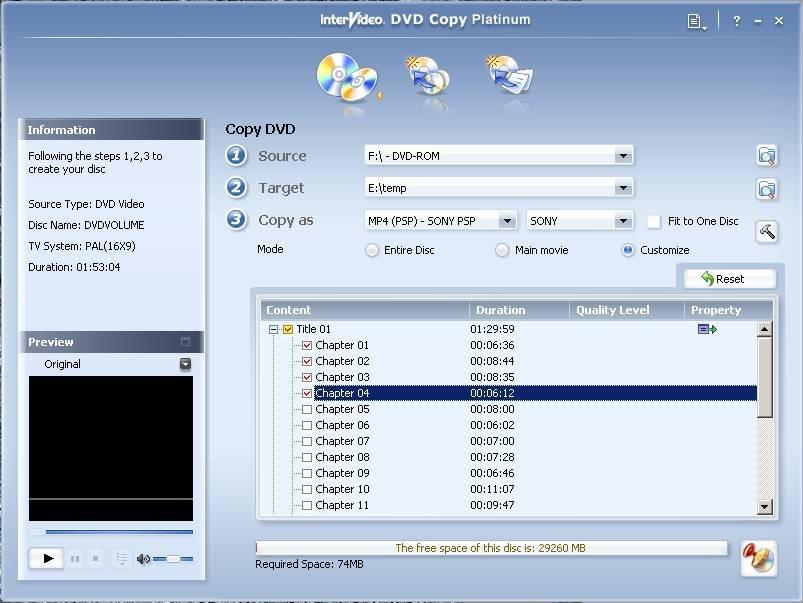Click the Content column header
Viewport: 803px width, 603px height.
pos(365,310)
